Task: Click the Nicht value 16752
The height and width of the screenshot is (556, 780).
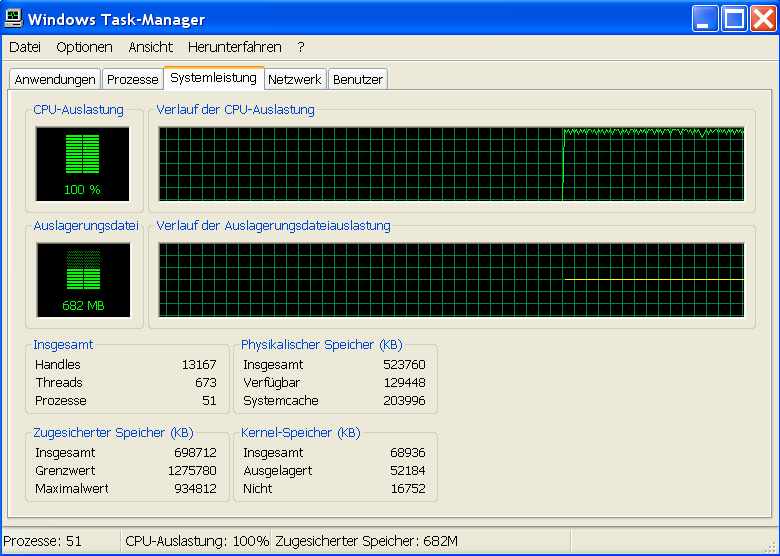Action: (408, 488)
